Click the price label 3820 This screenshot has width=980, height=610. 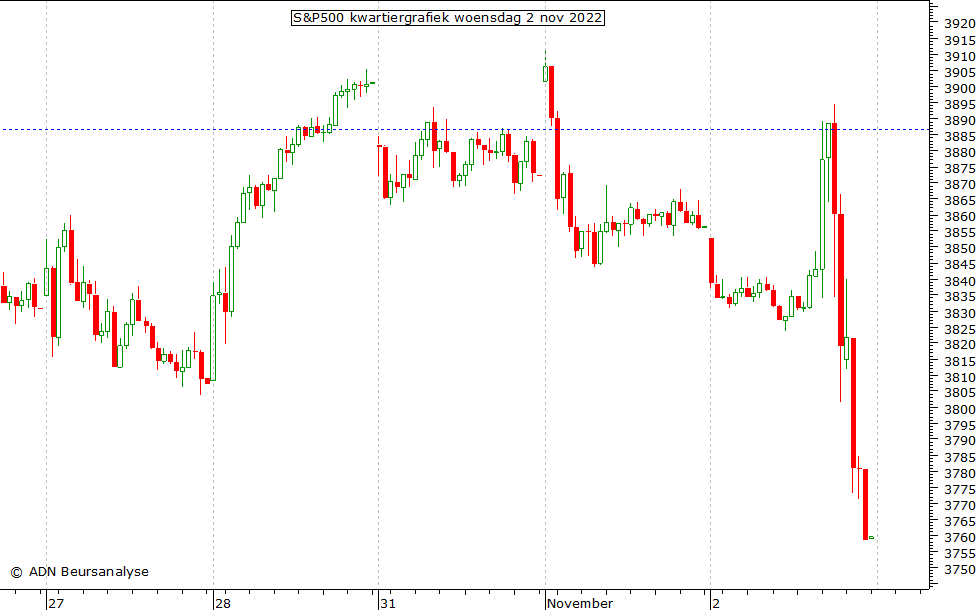pos(959,345)
